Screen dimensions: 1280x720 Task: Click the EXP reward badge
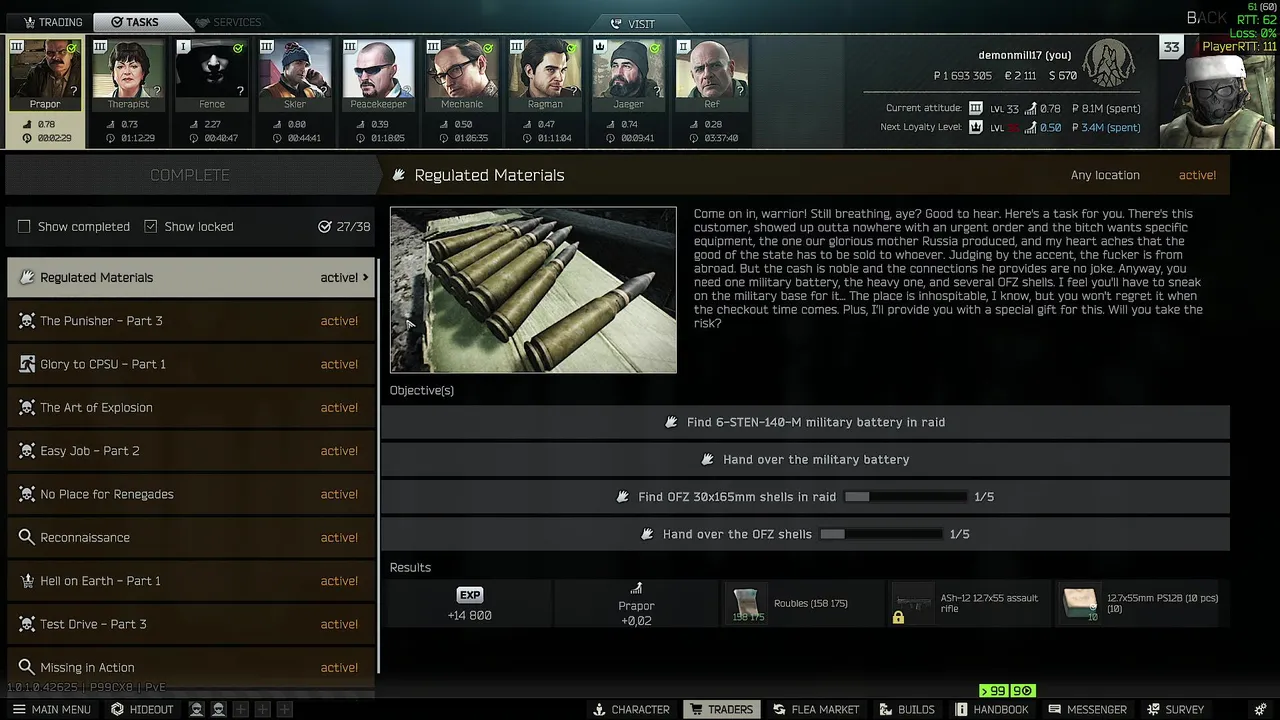click(x=470, y=595)
